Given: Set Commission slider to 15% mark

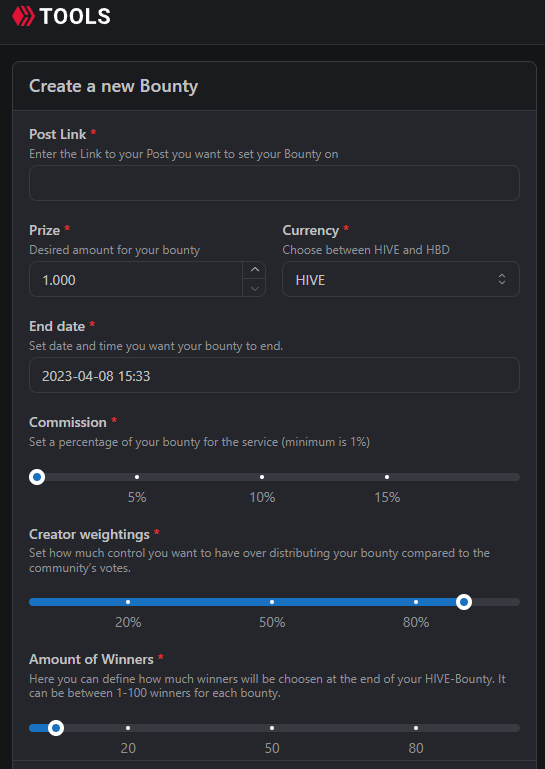Looking at the screenshot, I should pyautogui.click(x=387, y=477).
